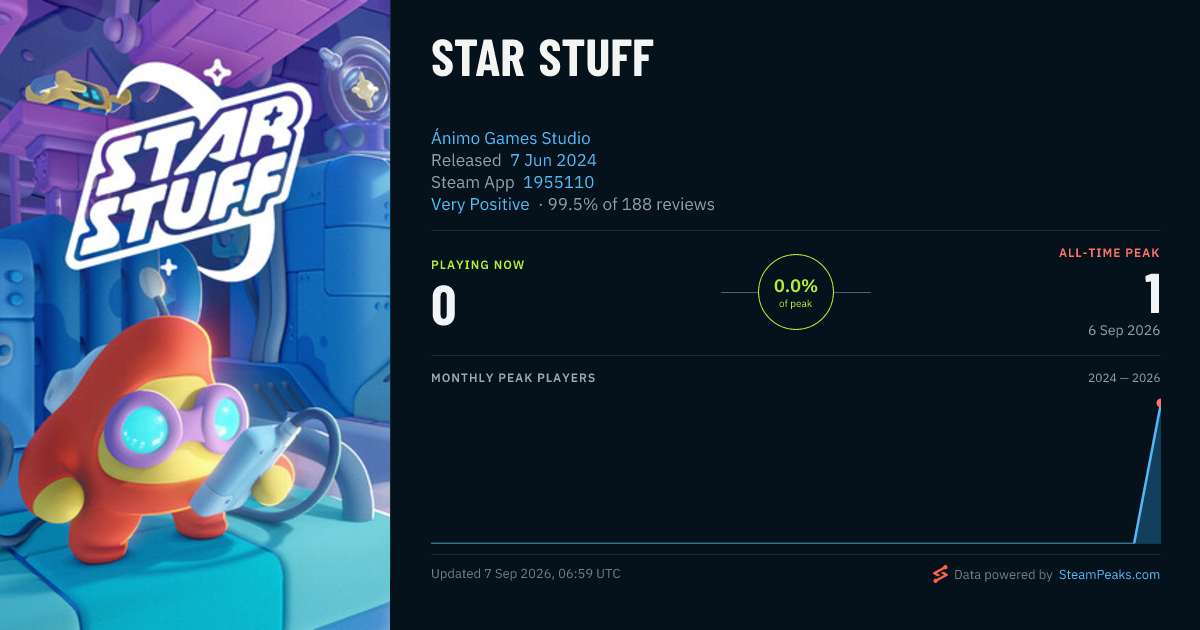Click the STAR STUFF title heading
This screenshot has height=630, width=1200.
tap(542, 60)
